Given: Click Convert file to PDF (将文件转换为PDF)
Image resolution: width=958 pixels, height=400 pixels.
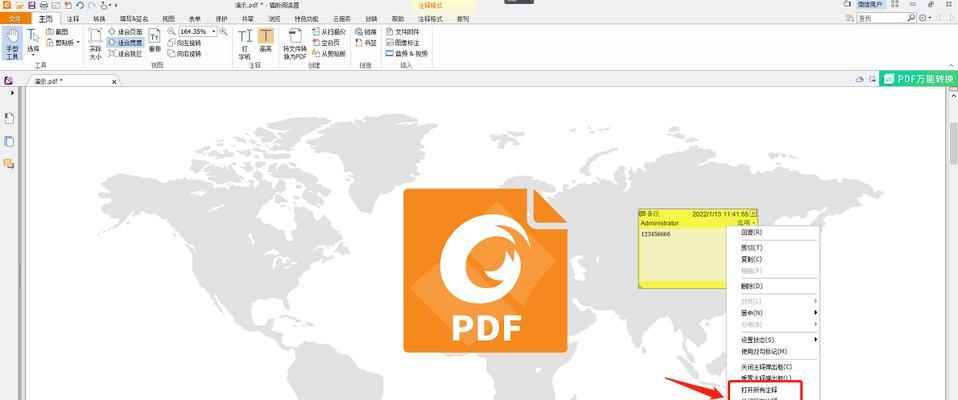Looking at the screenshot, I should click(294, 43).
